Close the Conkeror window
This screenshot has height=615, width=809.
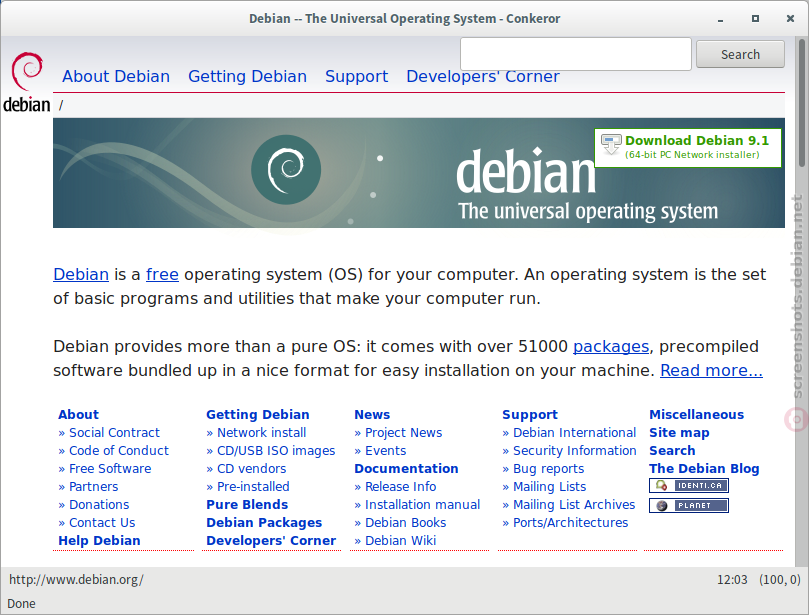click(x=790, y=19)
